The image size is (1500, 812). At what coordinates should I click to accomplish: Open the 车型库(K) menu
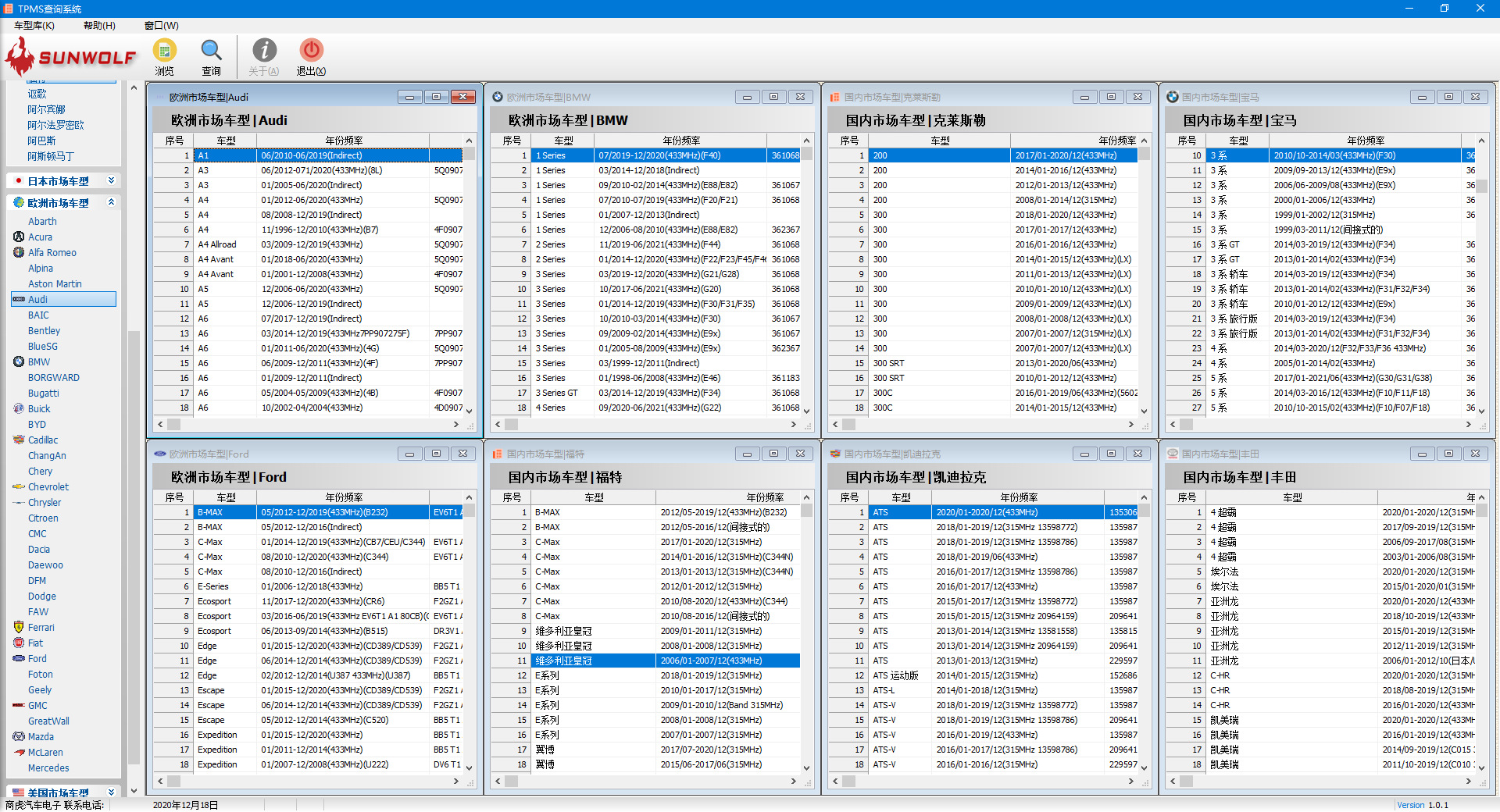pyautogui.click(x=34, y=25)
